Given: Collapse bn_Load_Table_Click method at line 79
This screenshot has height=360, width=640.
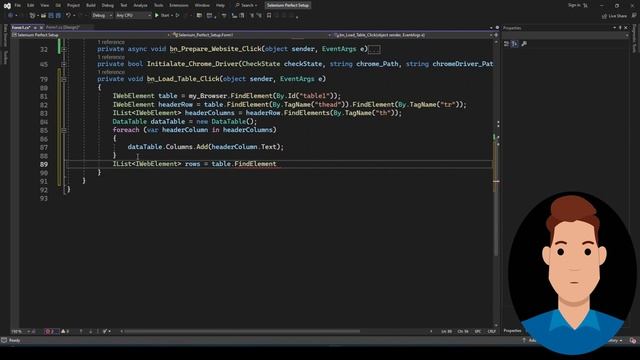Looking at the screenshot, I should [64, 79].
